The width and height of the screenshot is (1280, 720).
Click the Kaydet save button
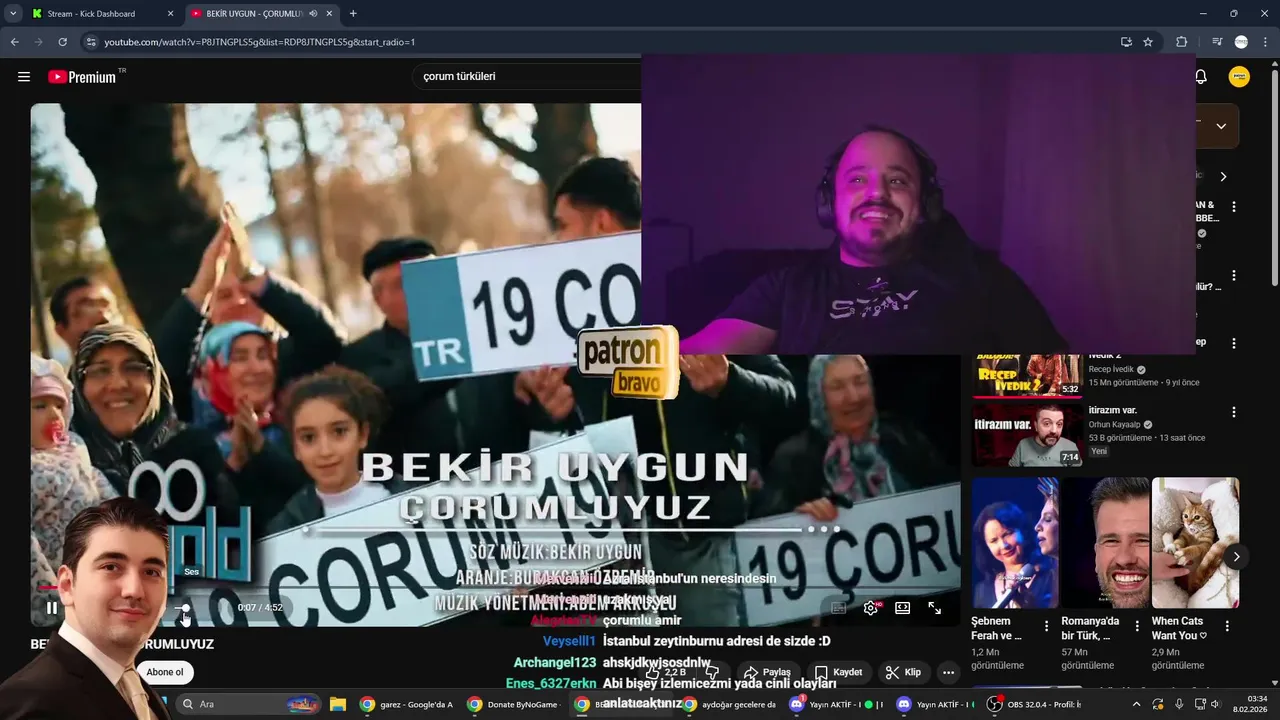[x=838, y=672]
